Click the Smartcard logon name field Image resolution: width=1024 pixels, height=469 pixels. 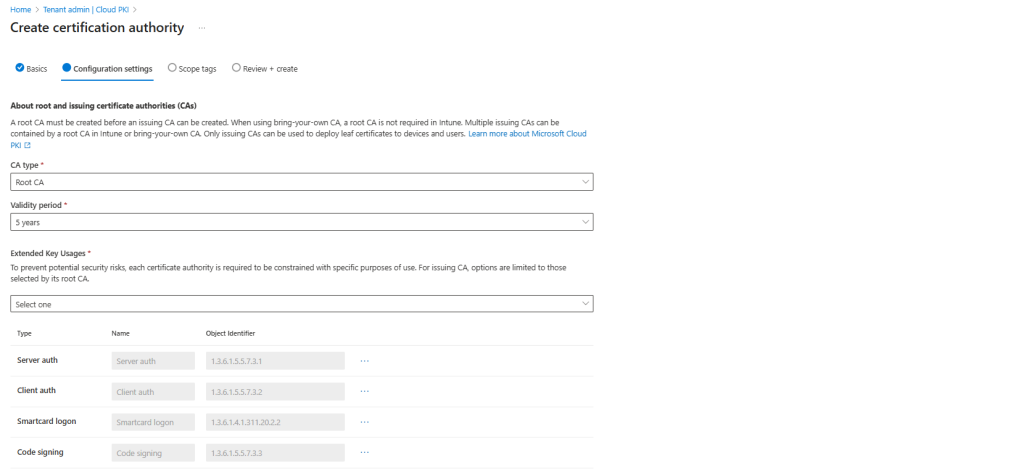[x=153, y=422]
